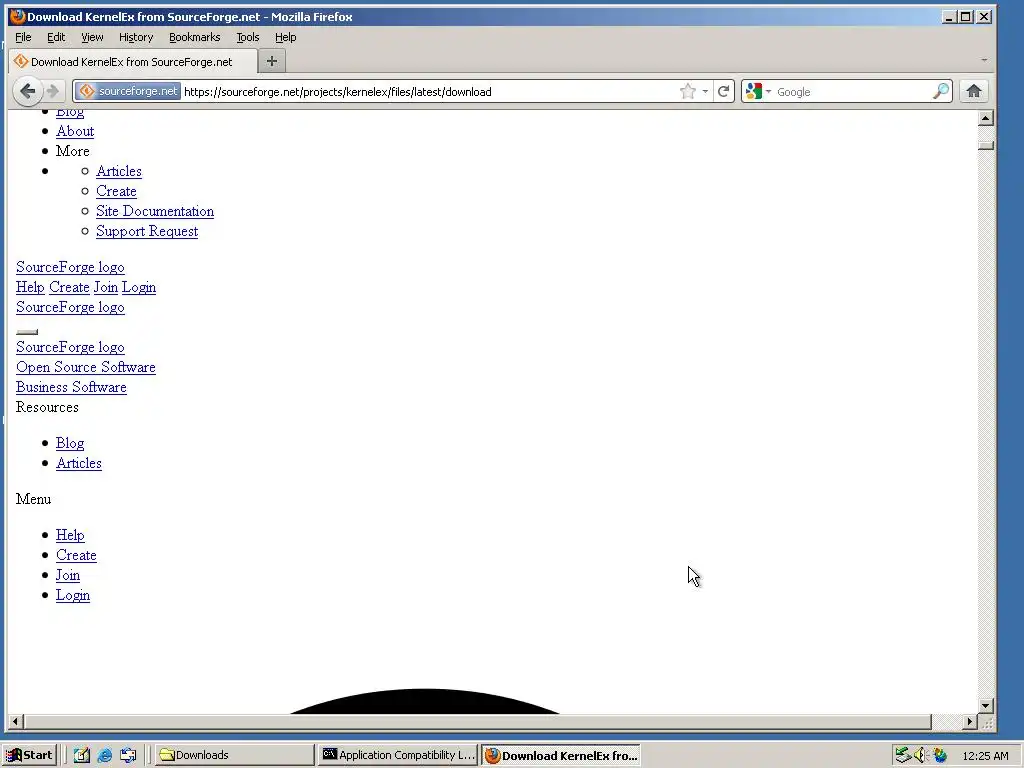Click the volume speaker tray icon
The height and width of the screenshot is (768, 1024).
[x=921, y=755]
